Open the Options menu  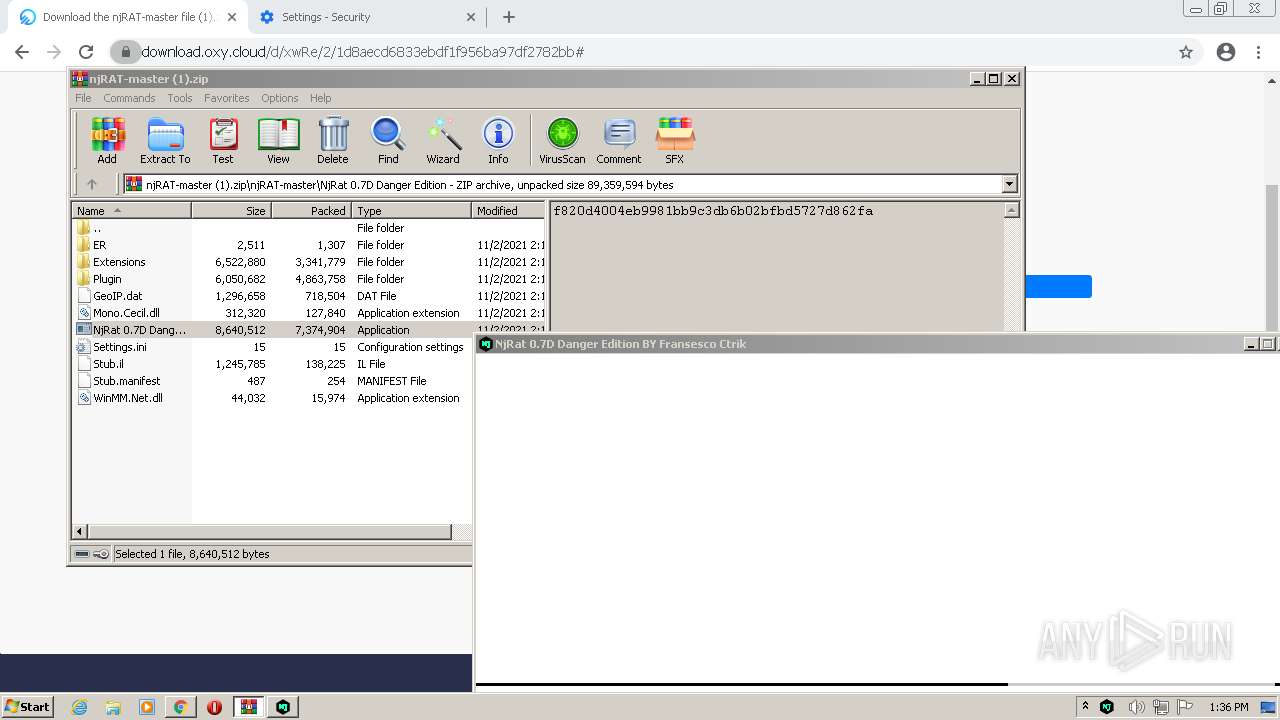280,98
